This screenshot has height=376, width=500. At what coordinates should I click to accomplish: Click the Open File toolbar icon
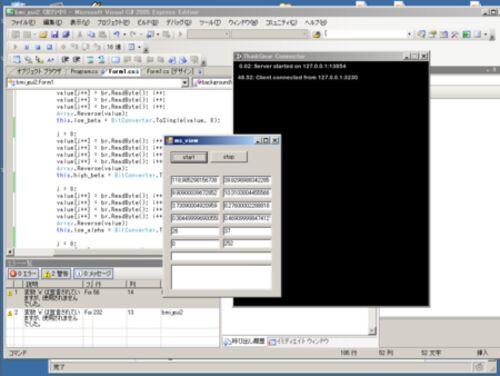(43, 34)
